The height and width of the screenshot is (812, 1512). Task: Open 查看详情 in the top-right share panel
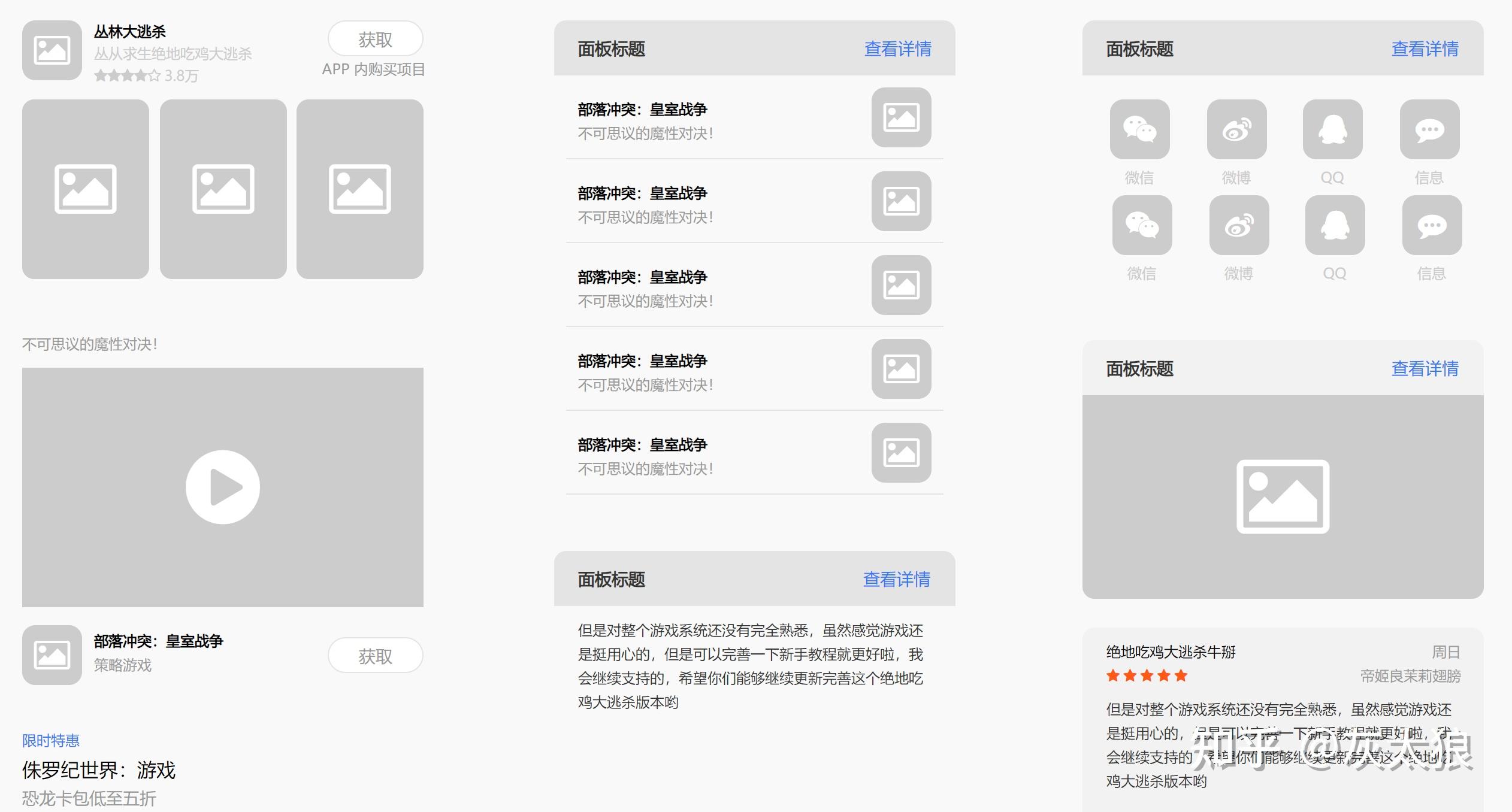pos(1425,49)
